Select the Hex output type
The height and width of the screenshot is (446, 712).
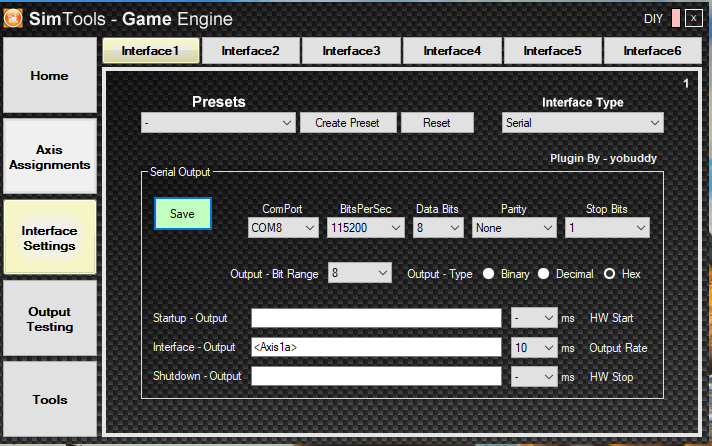(608, 274)
